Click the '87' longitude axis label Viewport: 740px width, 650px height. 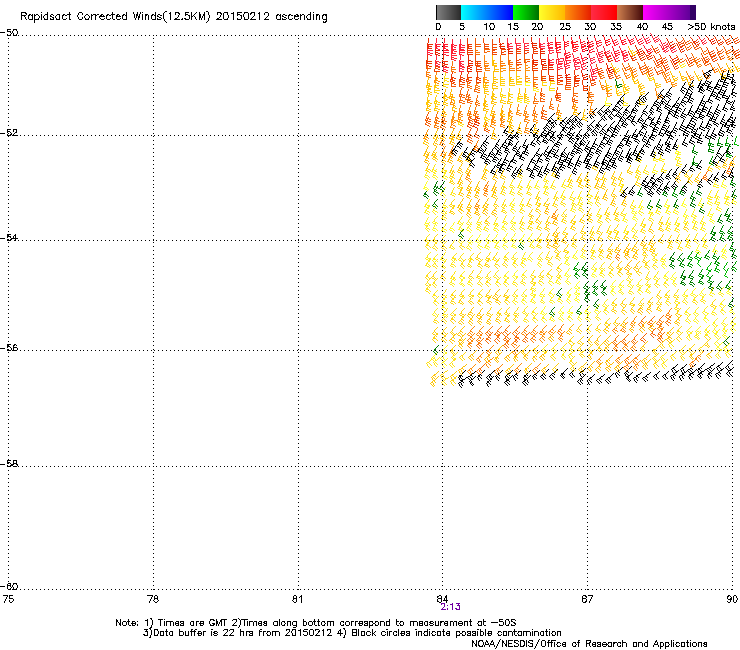tap(587, 599)
